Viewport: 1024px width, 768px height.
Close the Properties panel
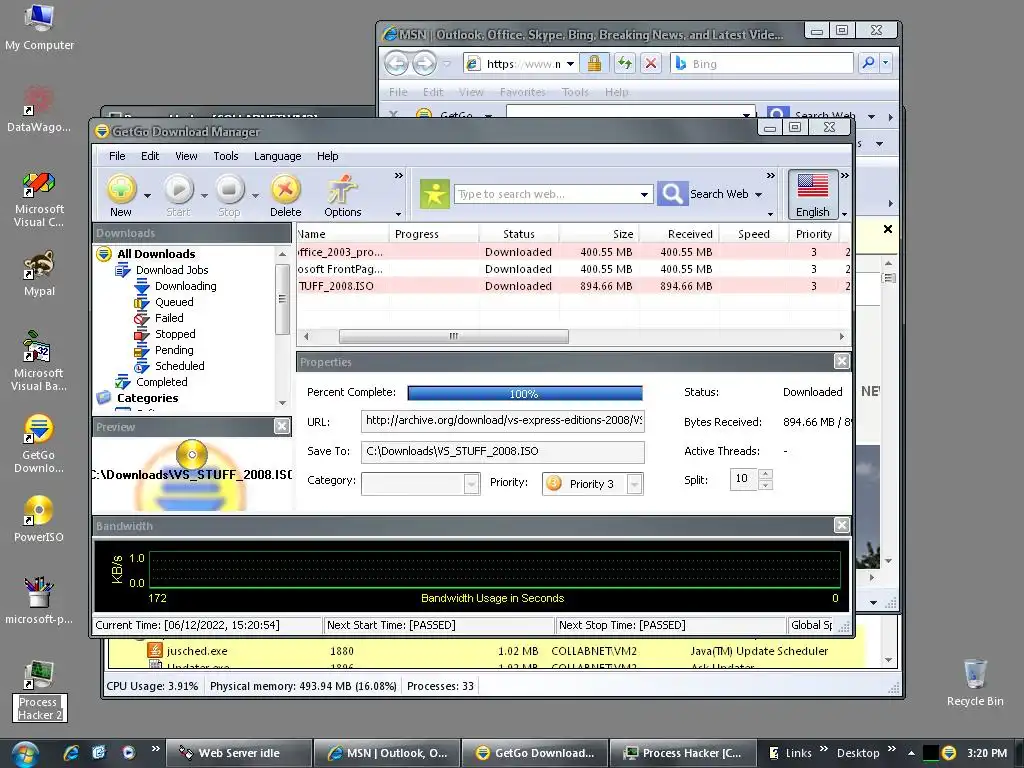(842, 361)
